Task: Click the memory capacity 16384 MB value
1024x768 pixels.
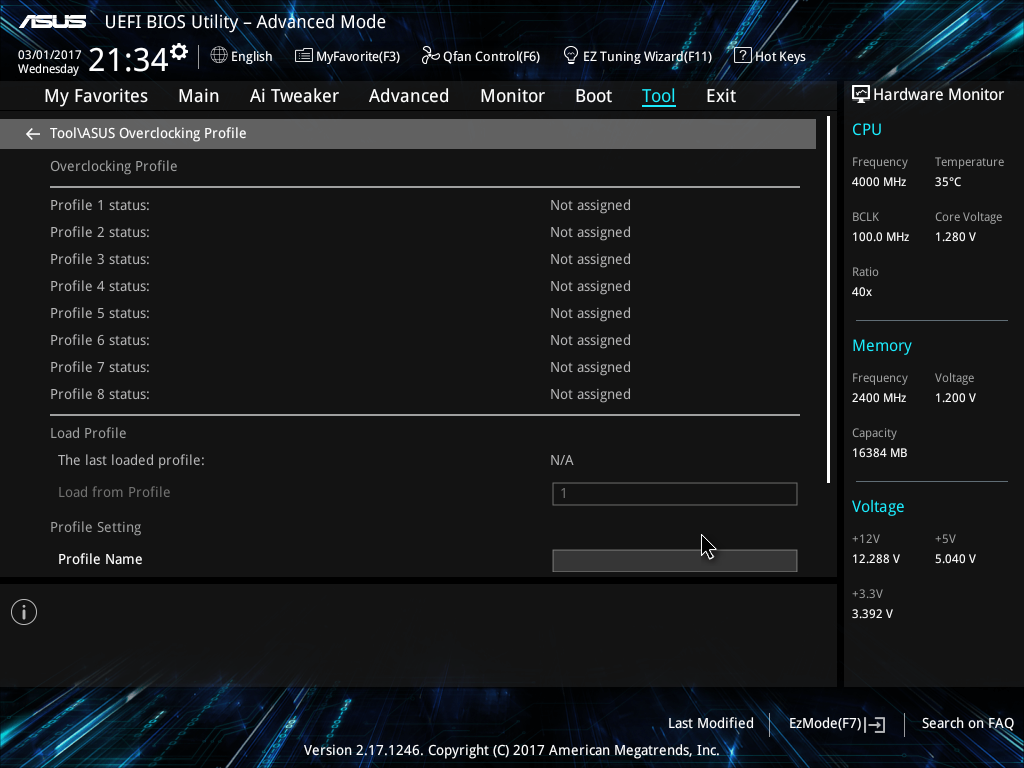Action: click(880, 453)
